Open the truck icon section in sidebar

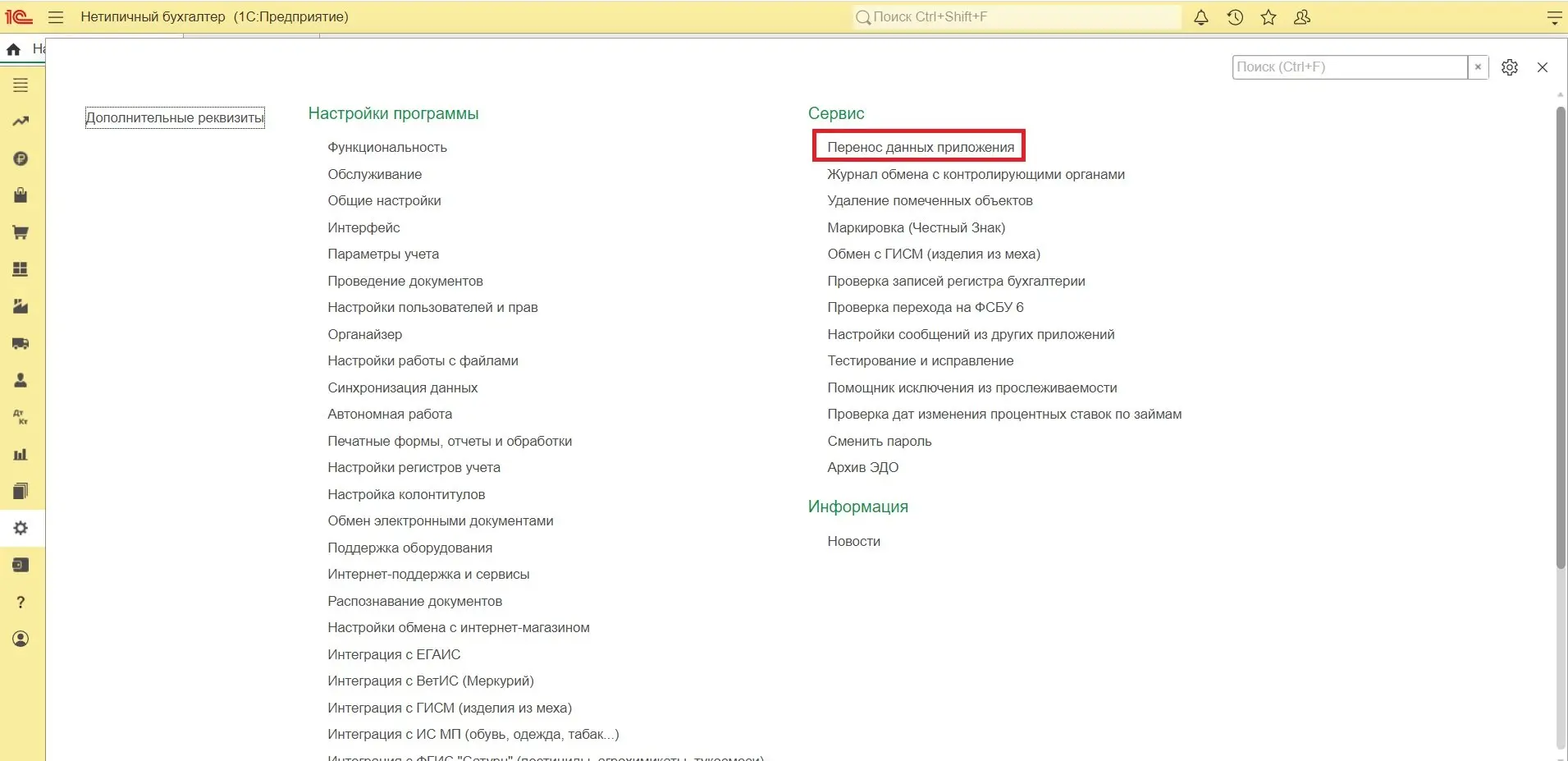point(21,343)
